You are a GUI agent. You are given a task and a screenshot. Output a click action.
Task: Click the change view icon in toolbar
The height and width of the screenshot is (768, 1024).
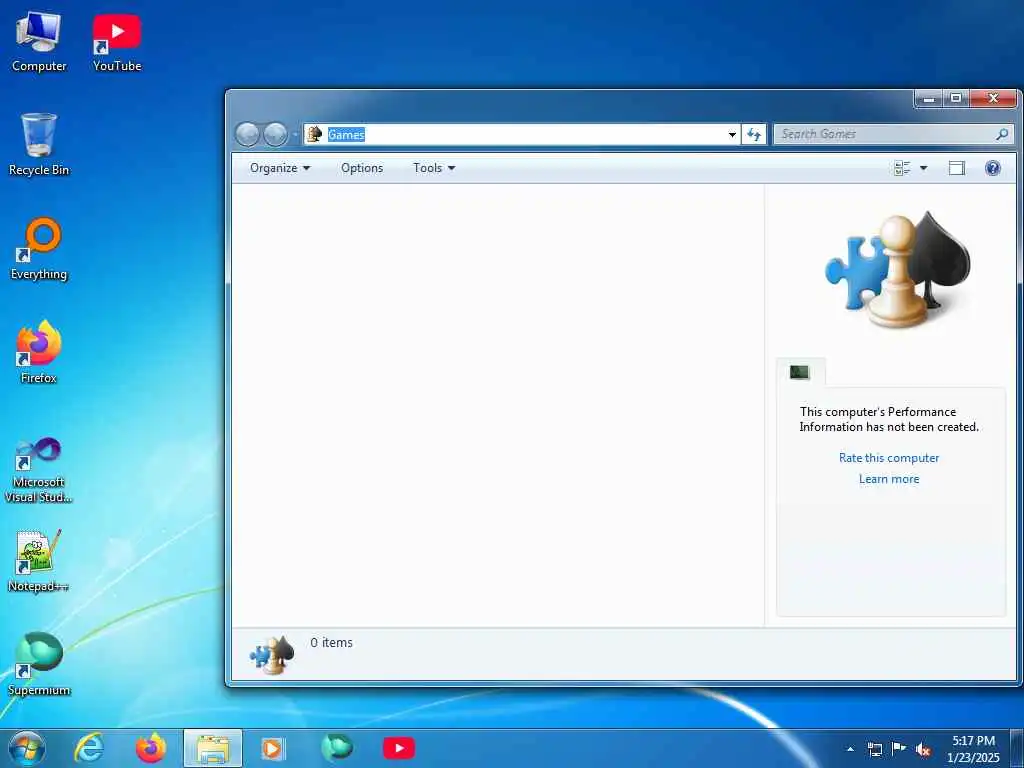(902, 168)
